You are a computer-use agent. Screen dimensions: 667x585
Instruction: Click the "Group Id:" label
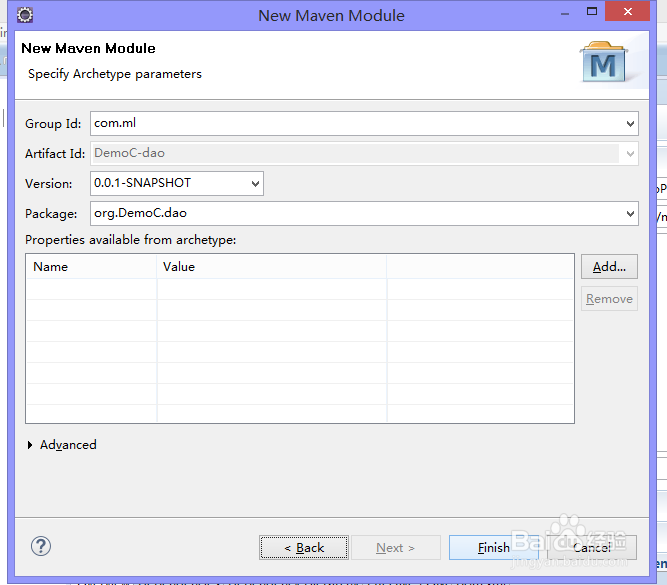coord(53,124)
